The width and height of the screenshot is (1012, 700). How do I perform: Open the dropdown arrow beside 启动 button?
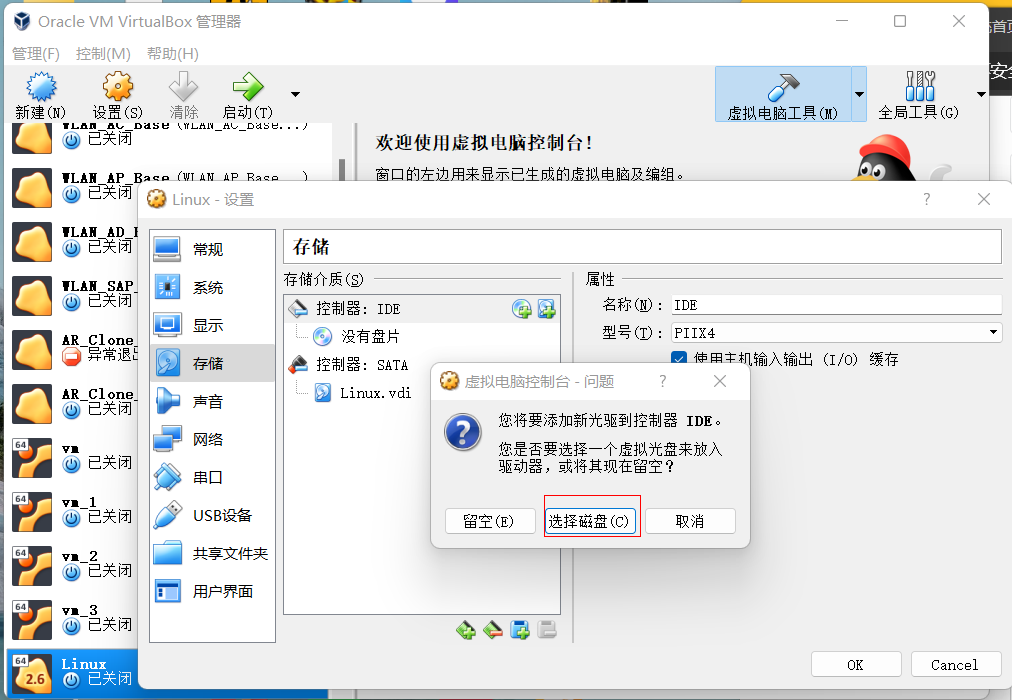295,94
